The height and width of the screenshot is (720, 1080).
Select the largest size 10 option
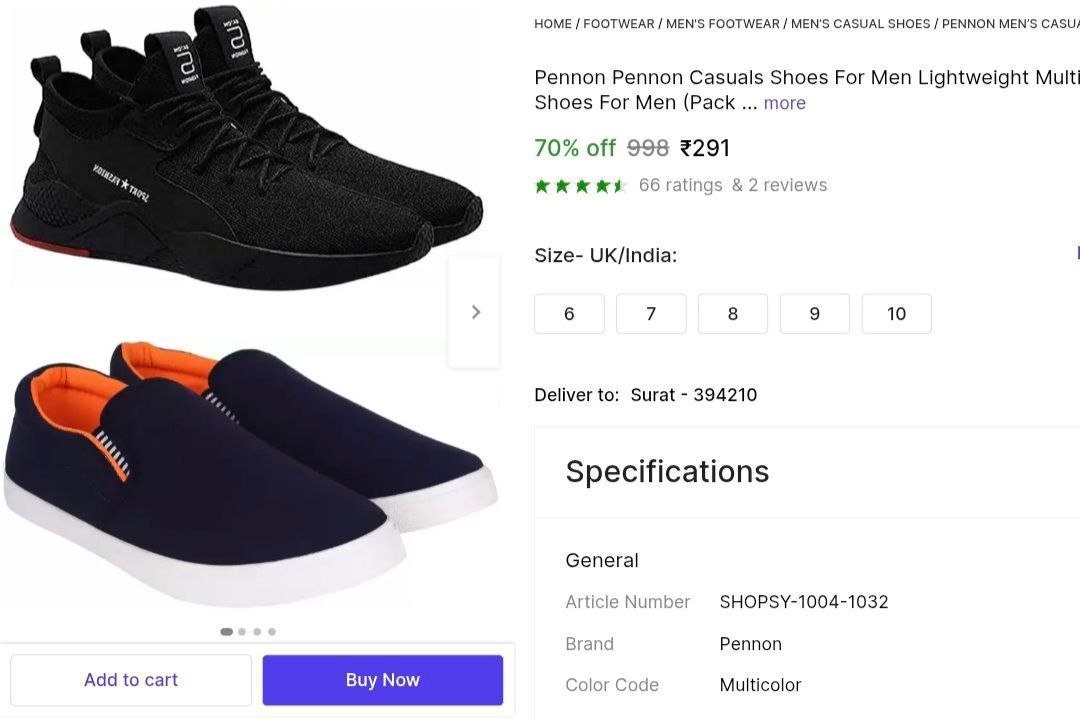897,313
